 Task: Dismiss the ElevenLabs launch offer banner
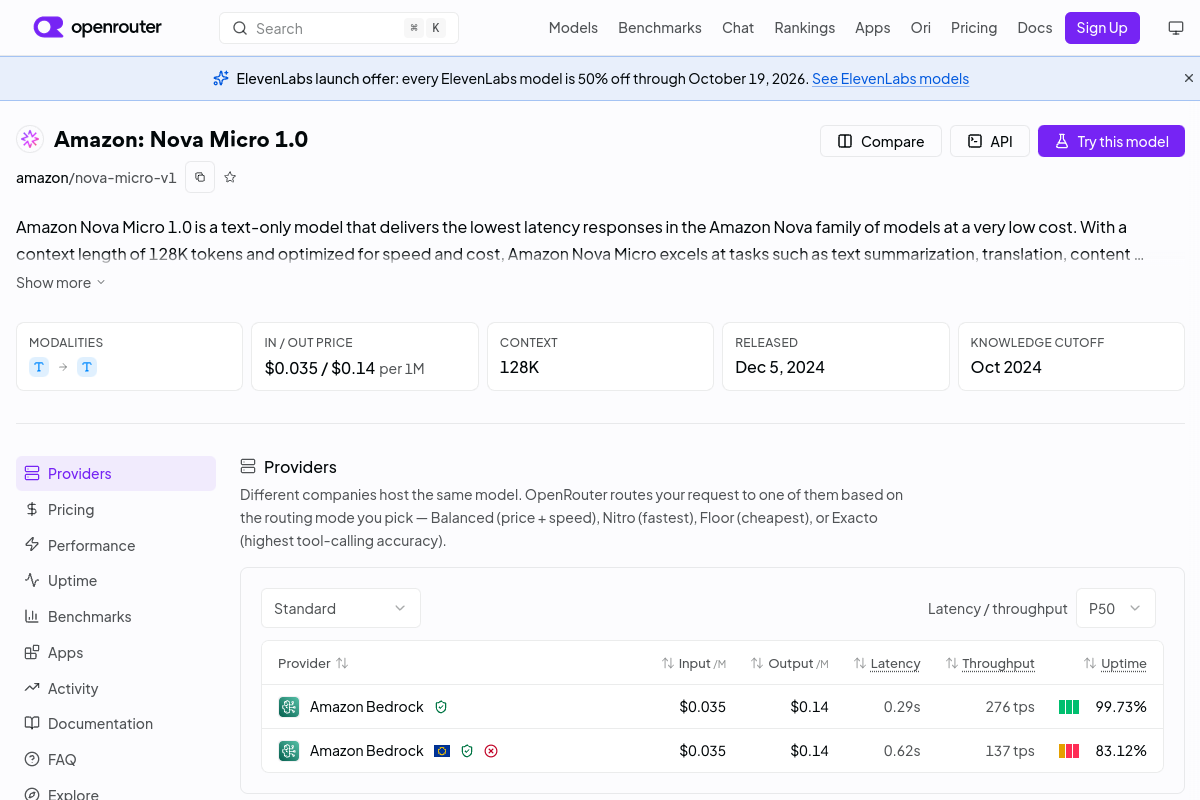[x=1189, y=78]
